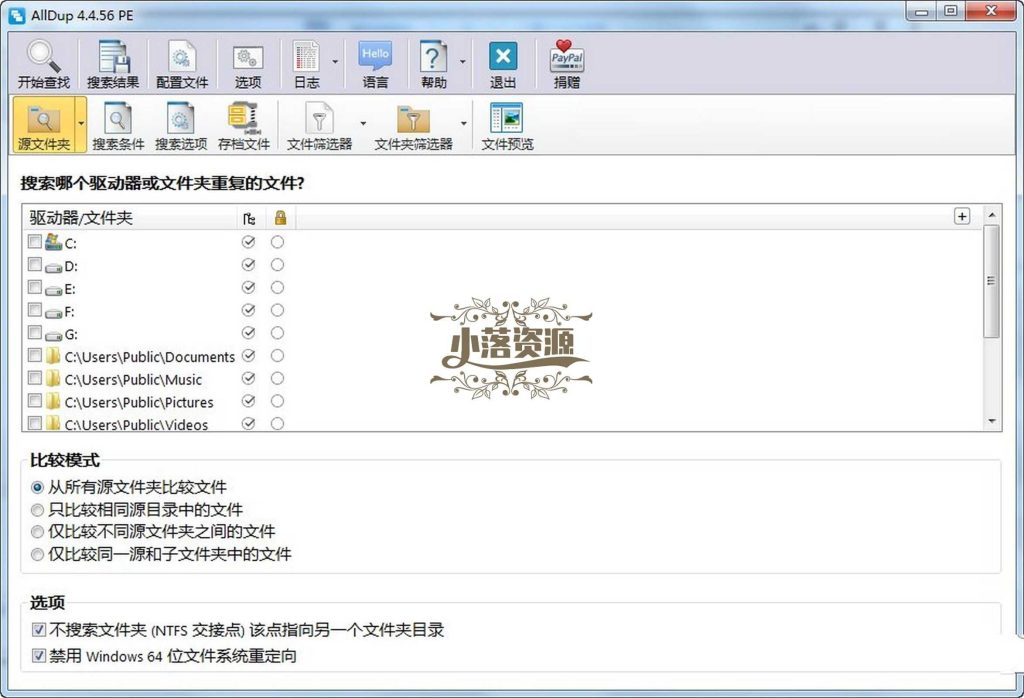Toggle subfolder checkmark for G: drive

(248, 332)
